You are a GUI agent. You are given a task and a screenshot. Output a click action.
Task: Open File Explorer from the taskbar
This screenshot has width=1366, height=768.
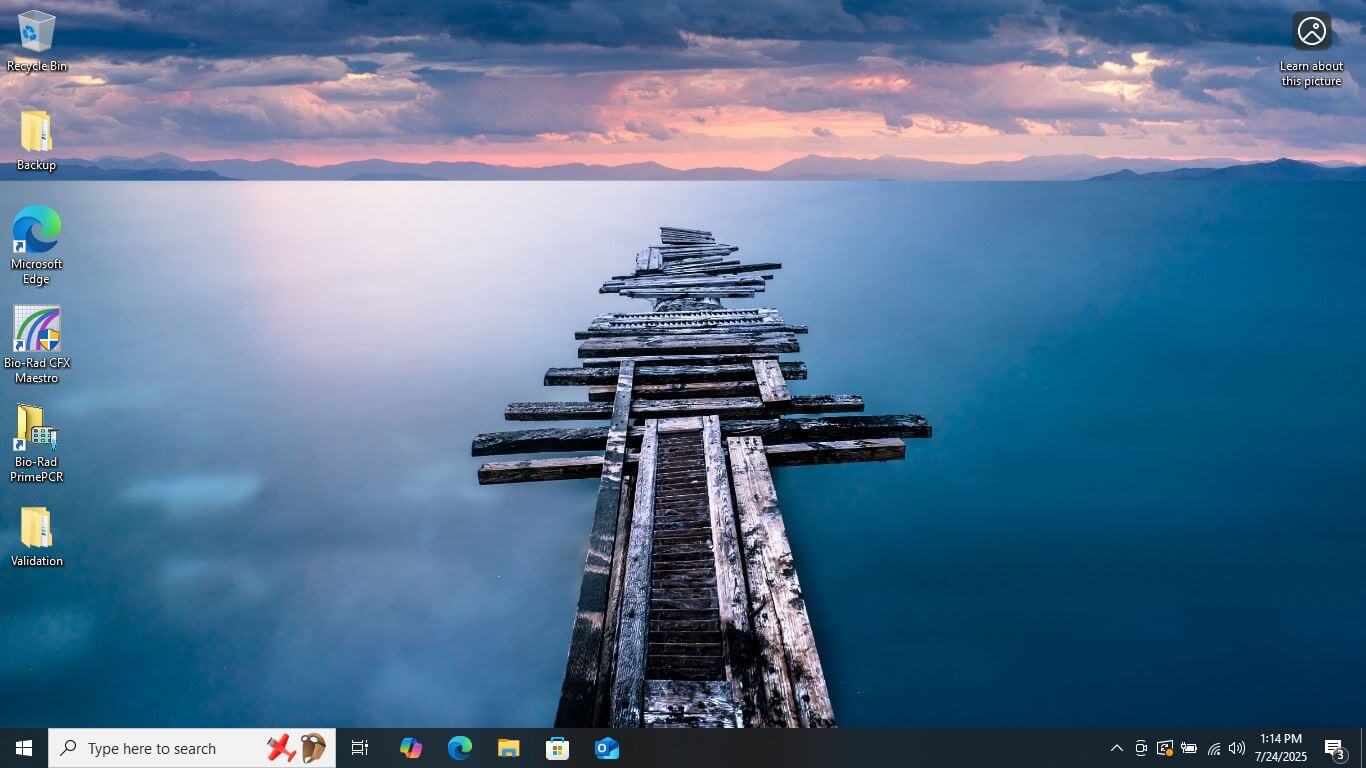point(509,748)
